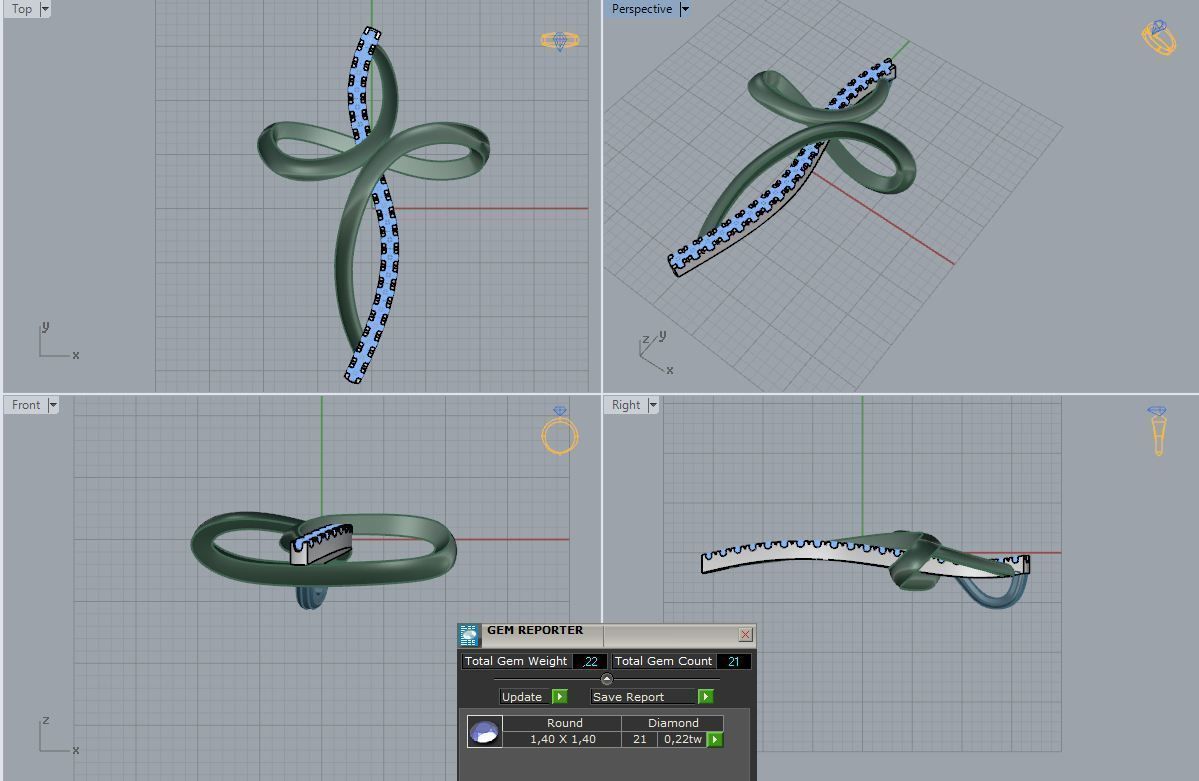Click the ring orientation icon in Top viewport
Image resolution: width=1199 pixels, height=781 pixels.
click(x=560, y=41)
